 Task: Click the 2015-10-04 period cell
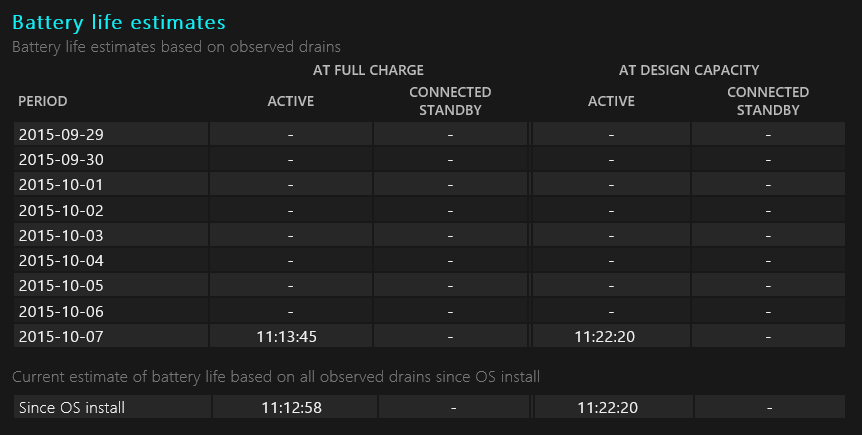[61, 261]
